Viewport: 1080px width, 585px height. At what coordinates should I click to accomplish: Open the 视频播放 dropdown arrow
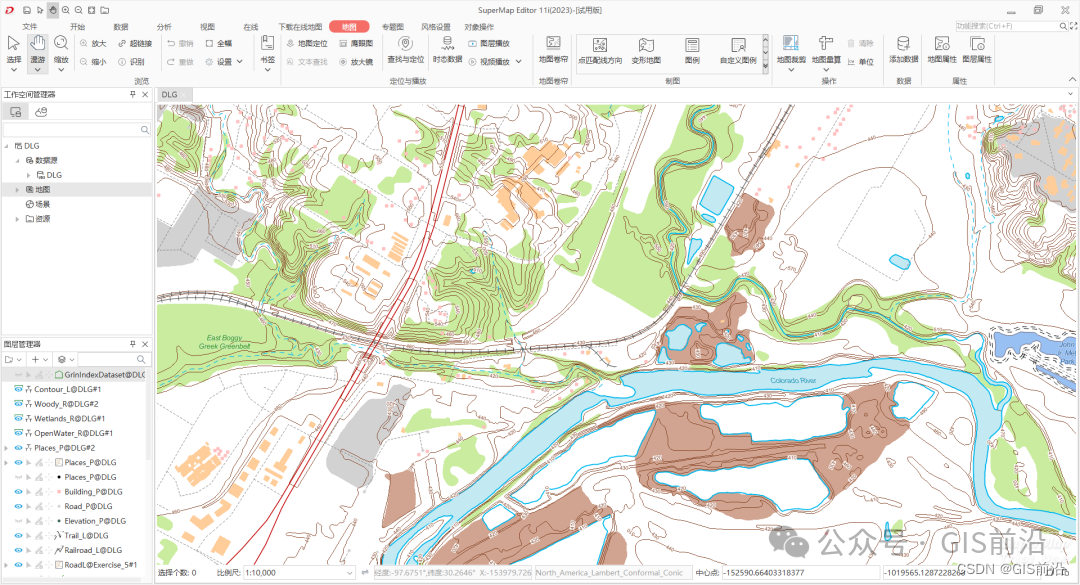coord(519,62)
